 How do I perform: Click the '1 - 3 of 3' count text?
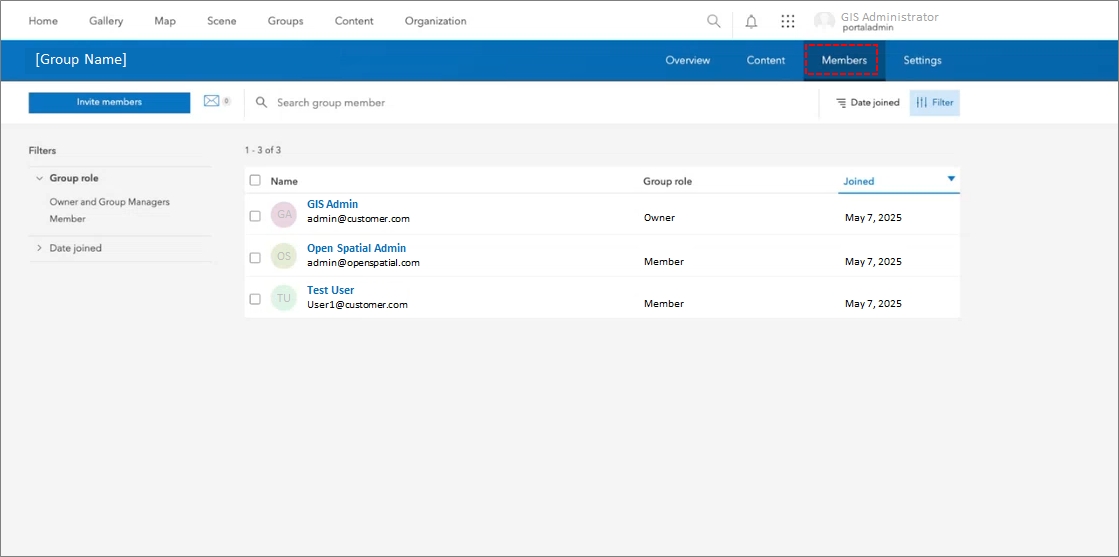263,150
